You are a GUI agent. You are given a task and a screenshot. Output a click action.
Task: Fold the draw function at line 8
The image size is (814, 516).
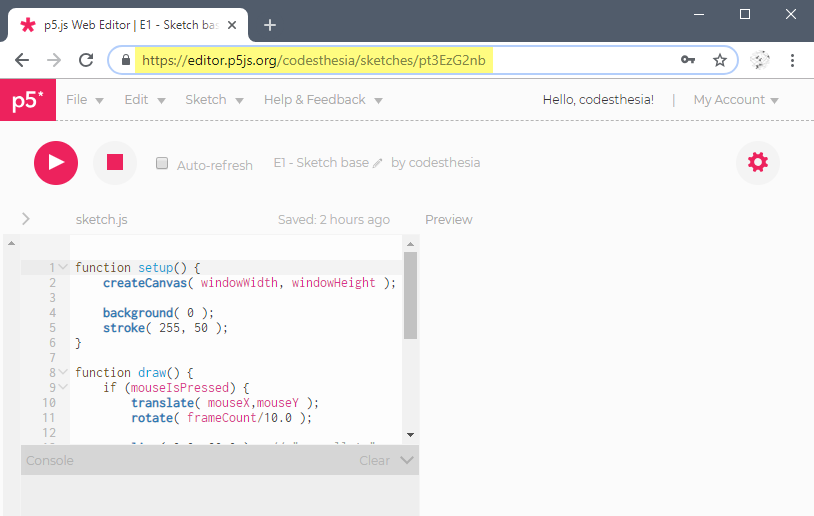(x=63, y=372)
